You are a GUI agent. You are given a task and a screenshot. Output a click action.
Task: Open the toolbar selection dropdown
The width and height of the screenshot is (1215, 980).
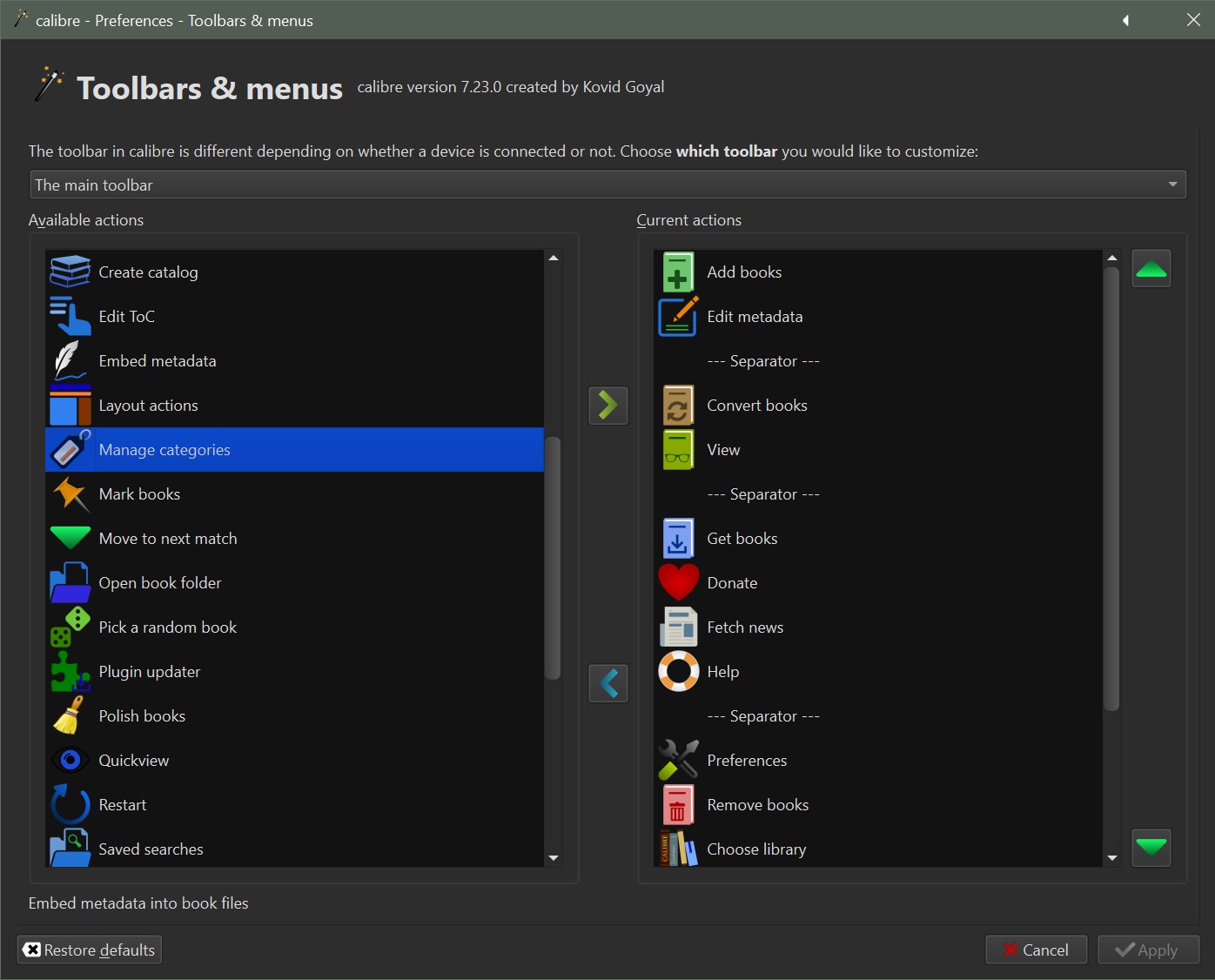607,185
